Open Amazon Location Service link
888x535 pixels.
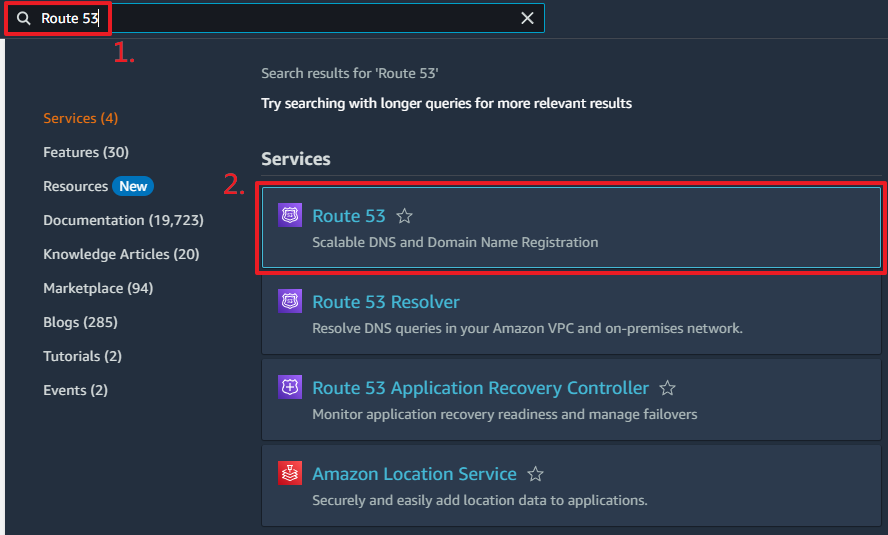[414, 474]
